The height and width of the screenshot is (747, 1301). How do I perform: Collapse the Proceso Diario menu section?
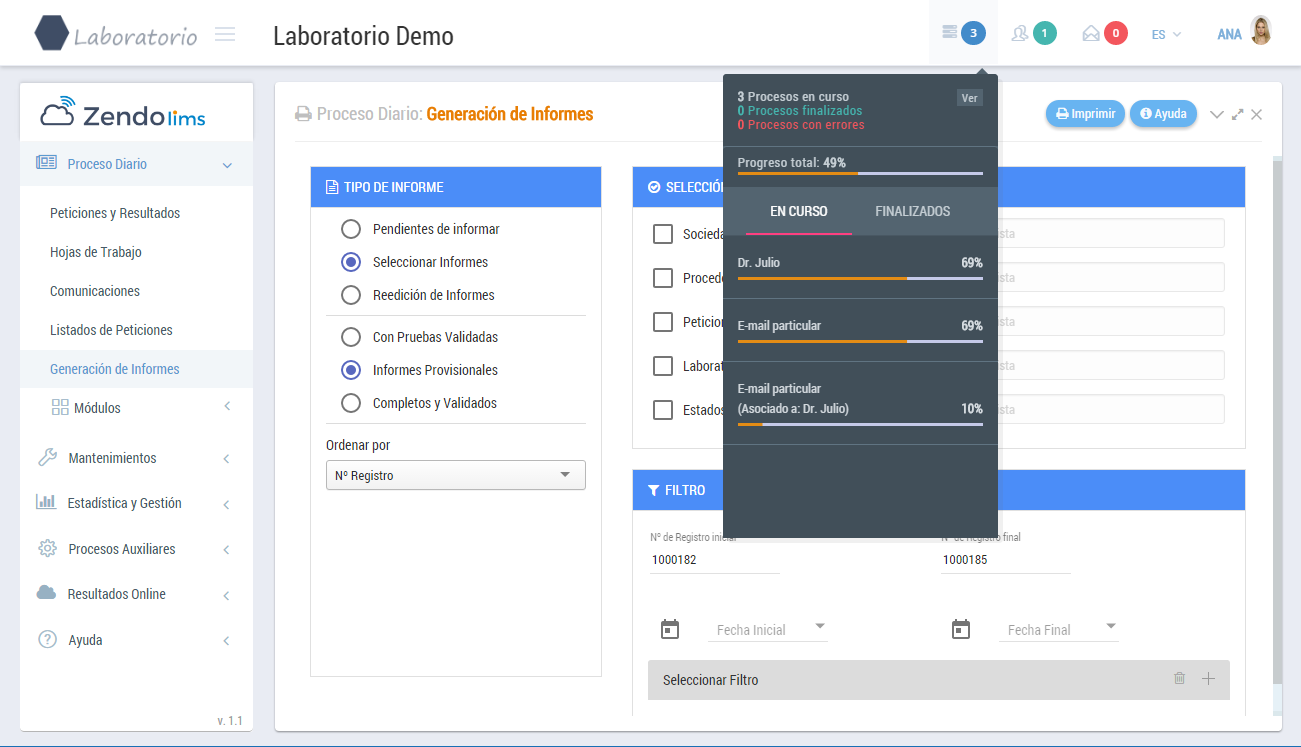(227, 165)
